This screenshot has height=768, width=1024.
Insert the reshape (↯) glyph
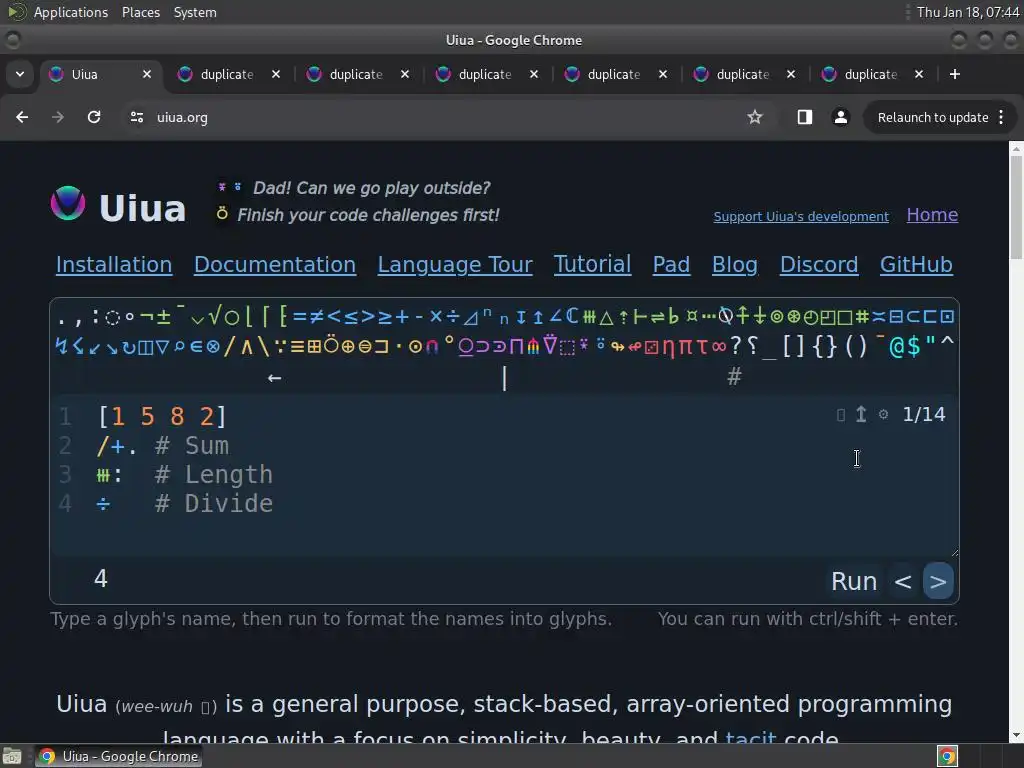61,346
